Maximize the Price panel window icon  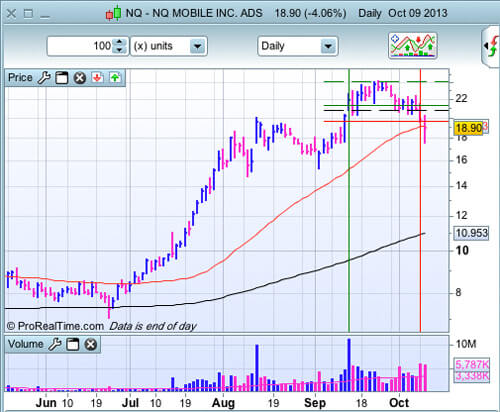[61, 78]
